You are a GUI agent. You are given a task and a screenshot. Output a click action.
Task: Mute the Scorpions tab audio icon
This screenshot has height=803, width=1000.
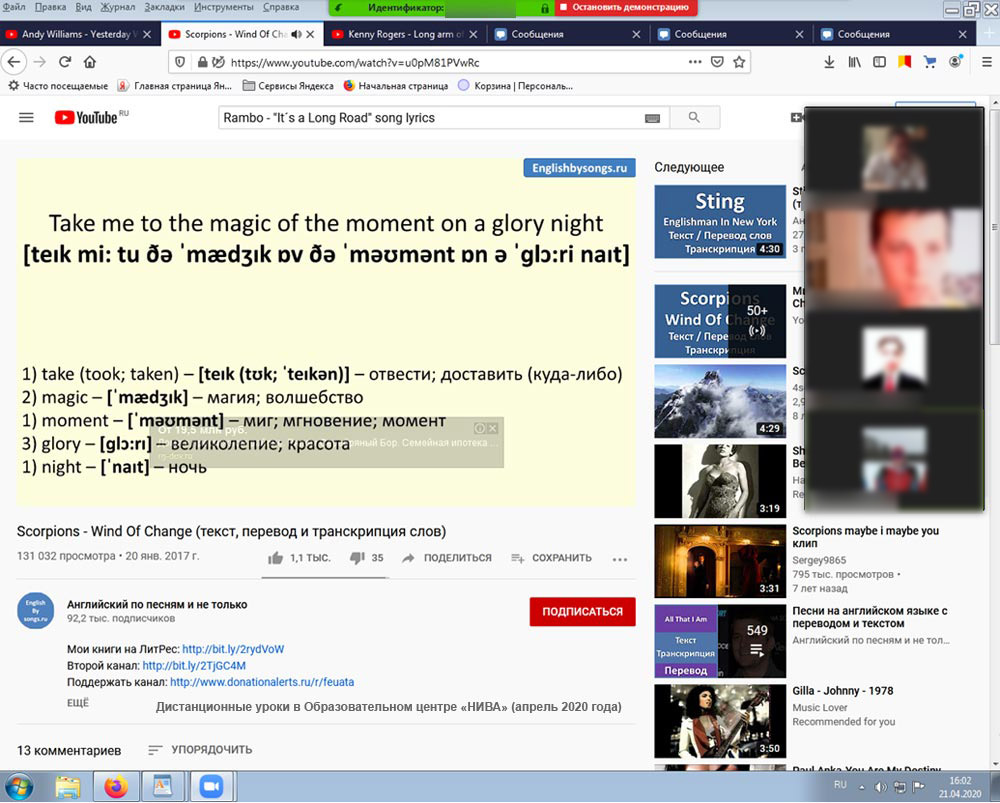click(x=296, y=34)
